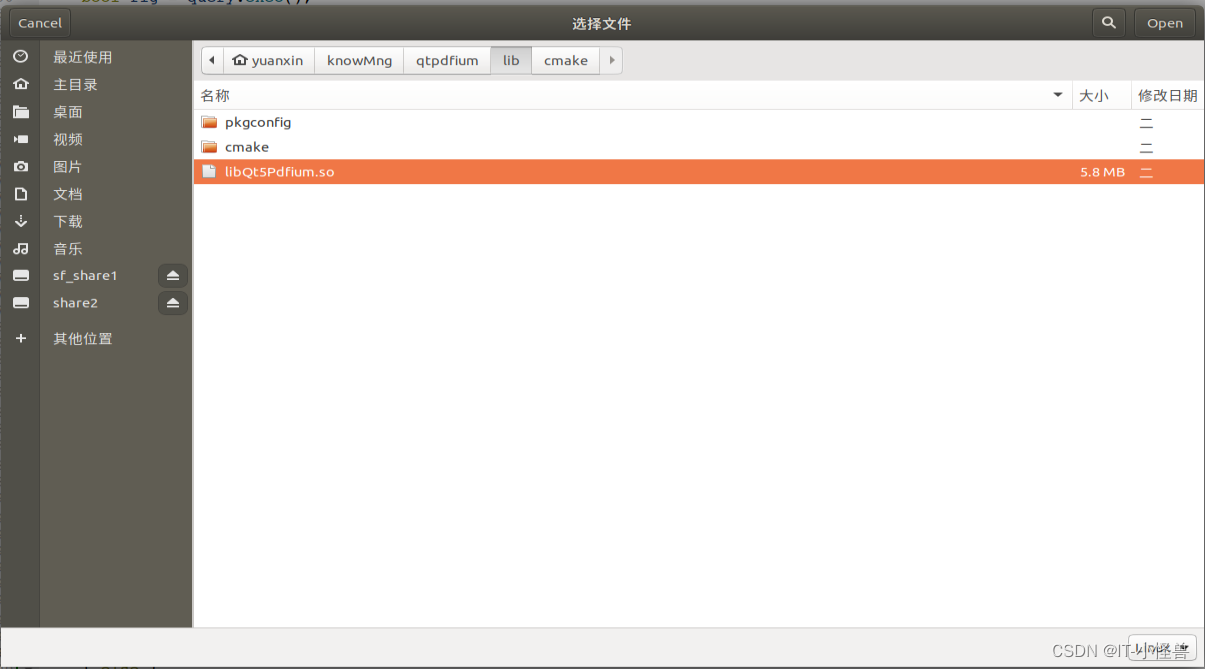The image size is (1205, 669).
Task: Click the forward breadcrumb chevron
Action: coord(611,60)
